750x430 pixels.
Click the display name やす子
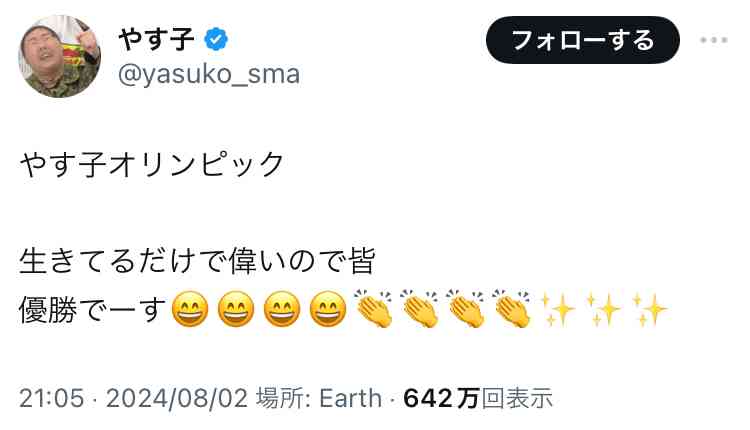coord(157,40)
